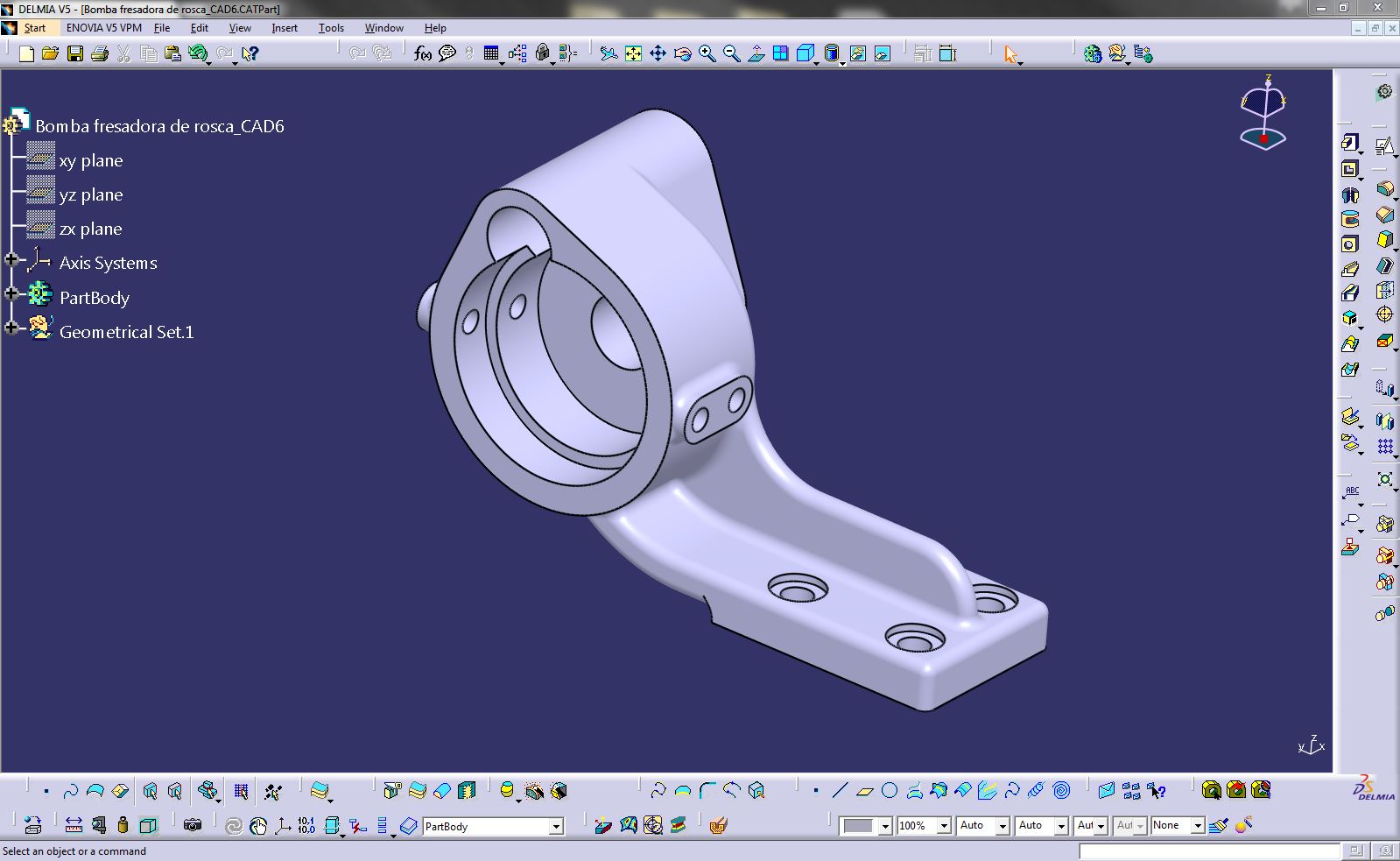
Task: Toggle the grid snap icon in bottom toolbar
Action: click(241, 791)
